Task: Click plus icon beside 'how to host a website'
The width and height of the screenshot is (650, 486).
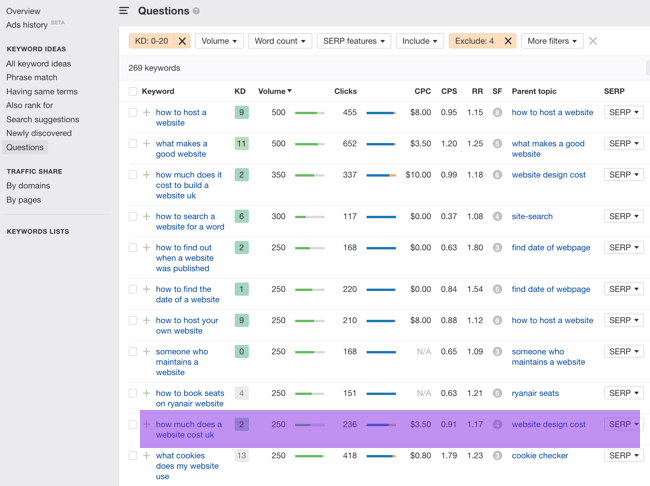Action: click(x=147, y=113)
